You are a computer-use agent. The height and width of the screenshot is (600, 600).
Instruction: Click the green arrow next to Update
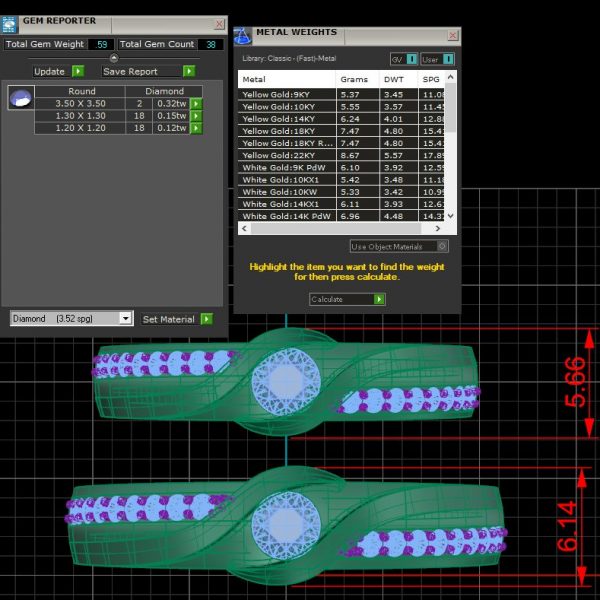(78, 71)
